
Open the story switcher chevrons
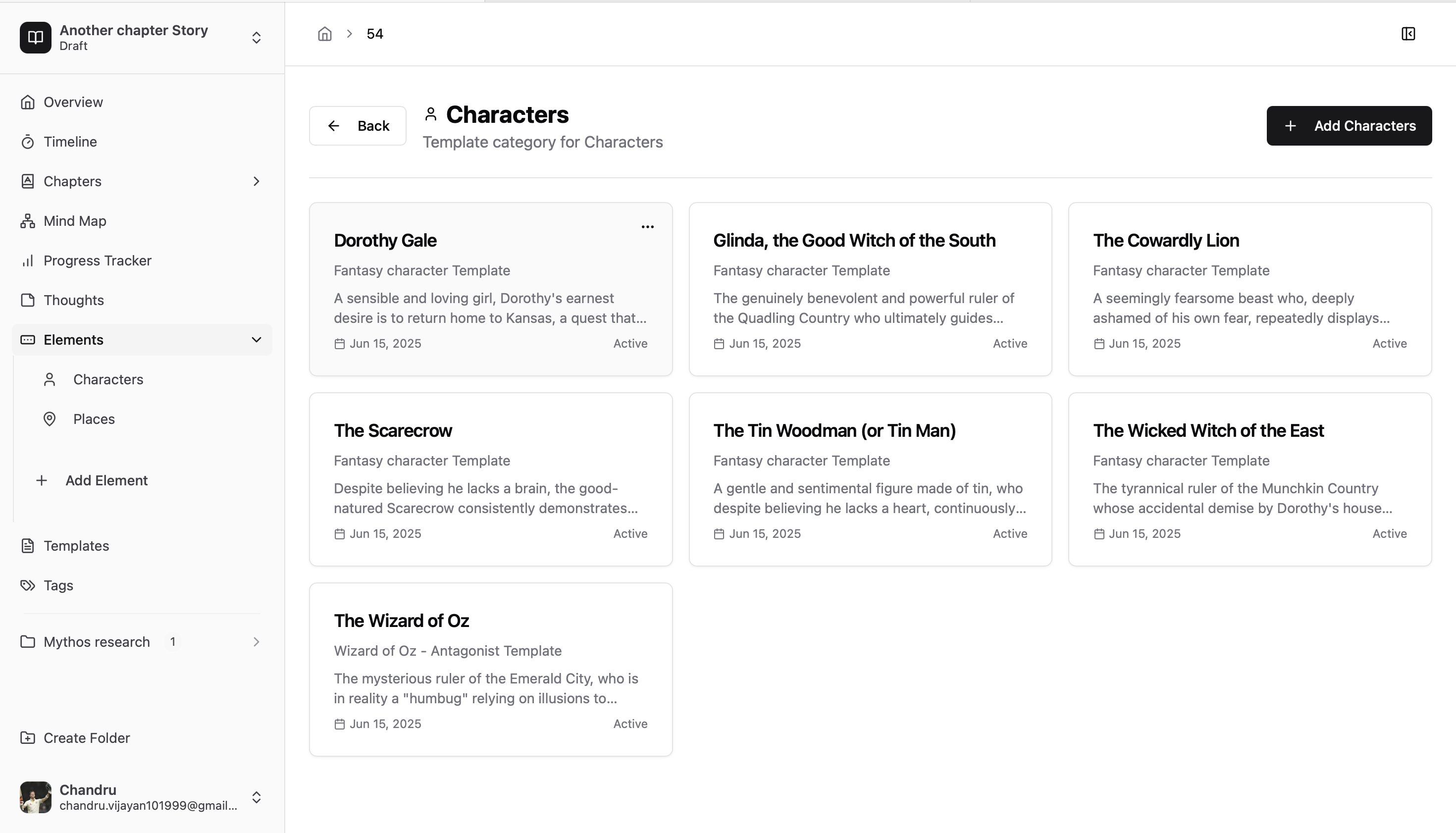pos(257,38)
